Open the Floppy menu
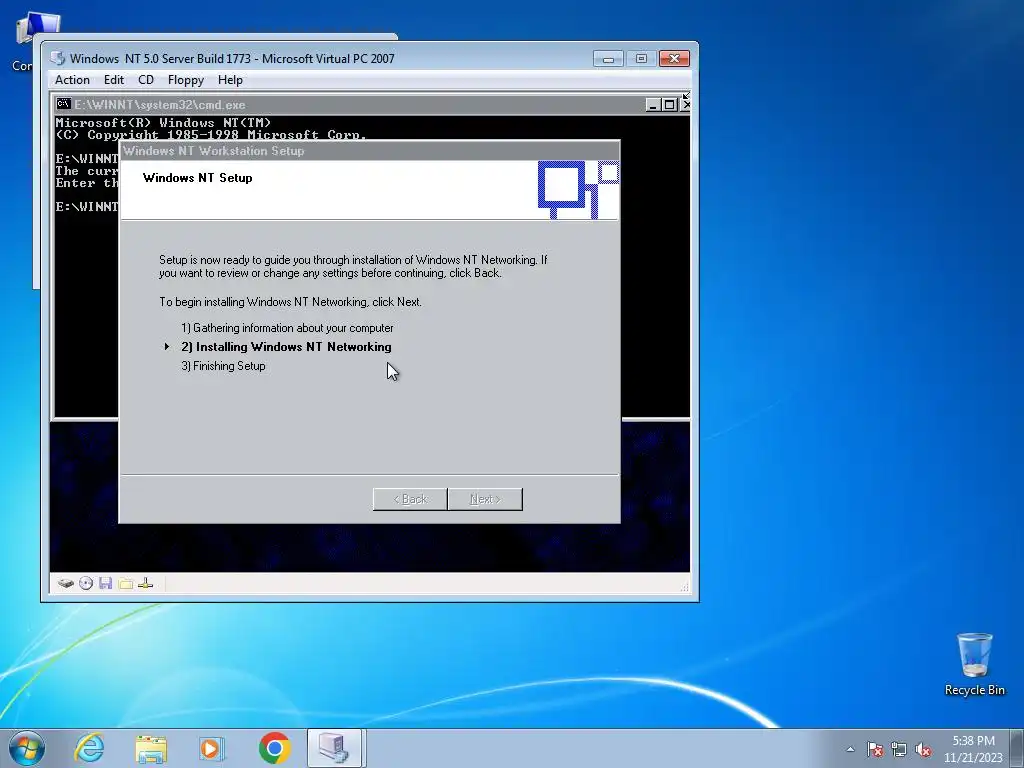 pos(185,80)
